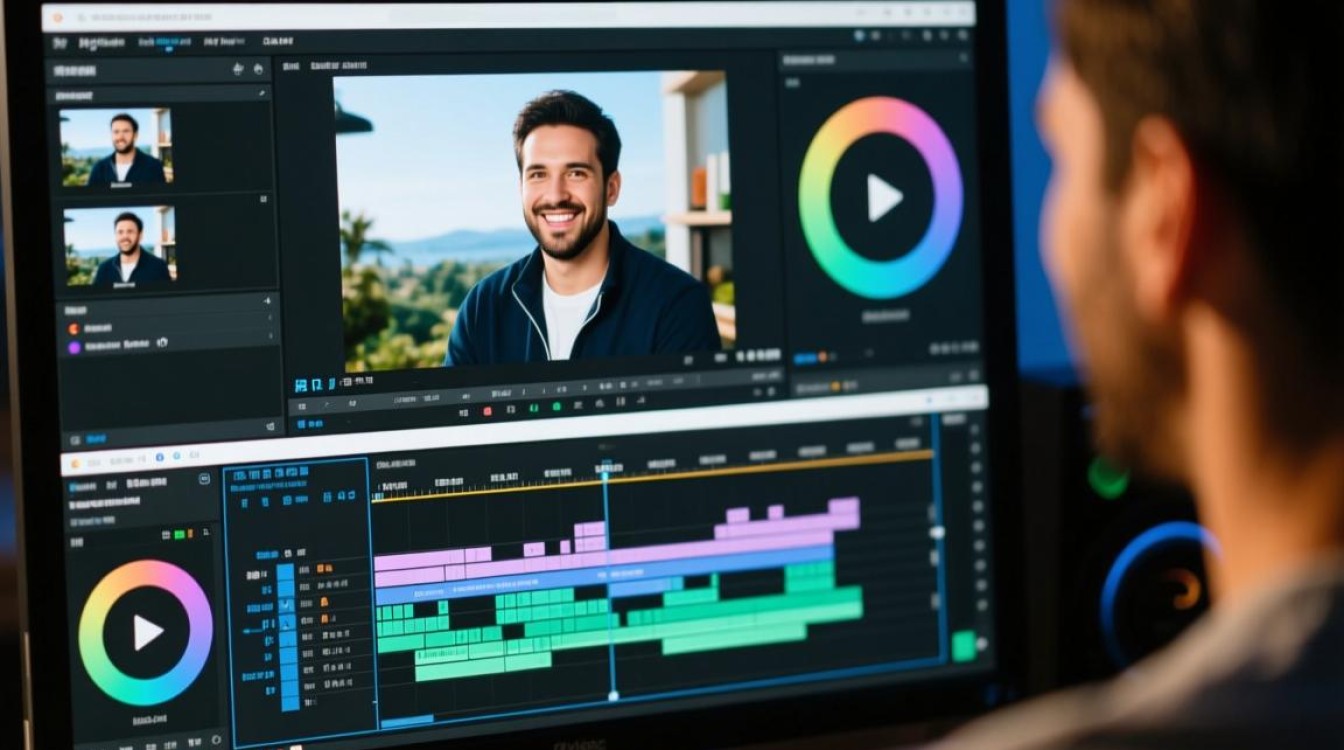Click the red record button in the transport bar

[488, 411]
